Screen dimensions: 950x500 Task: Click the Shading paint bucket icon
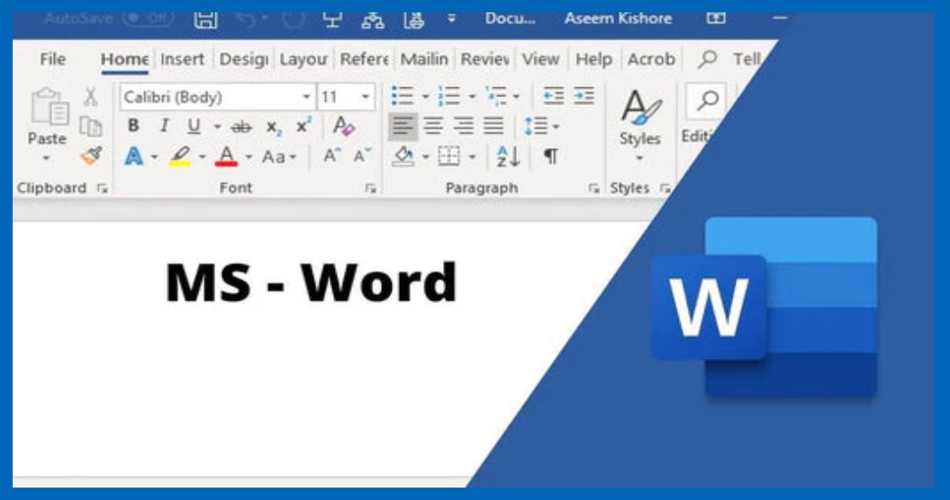coord(404,156)
